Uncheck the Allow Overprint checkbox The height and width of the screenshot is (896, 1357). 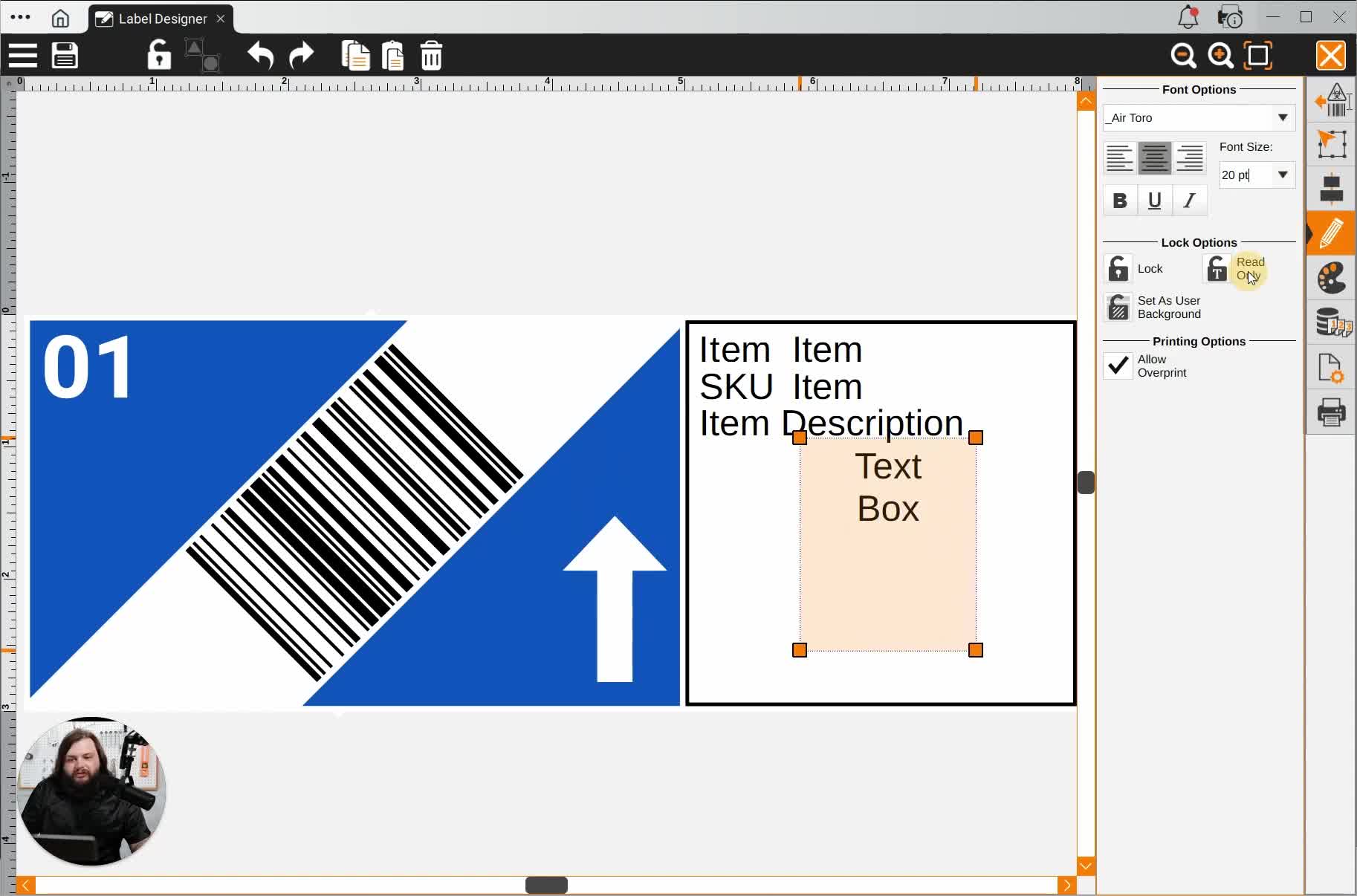[1118, 366]
